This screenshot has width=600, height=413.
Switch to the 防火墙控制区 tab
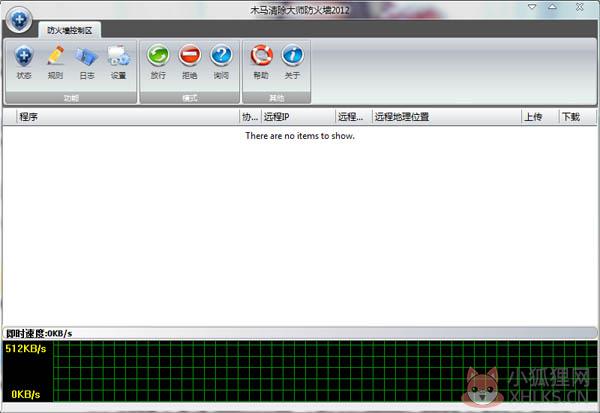(x=70, y=30)
